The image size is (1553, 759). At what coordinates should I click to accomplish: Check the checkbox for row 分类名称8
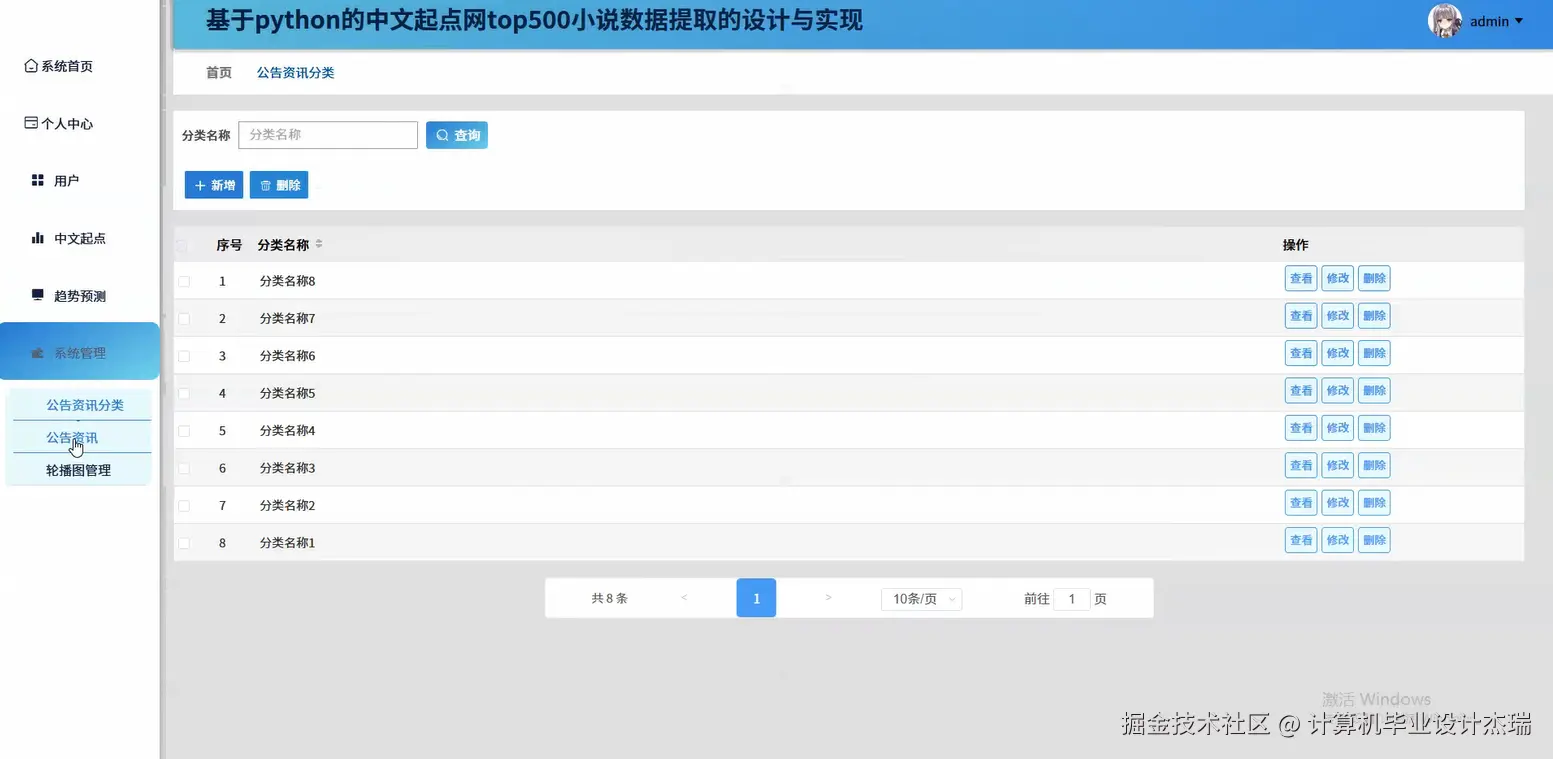[184, 280]
